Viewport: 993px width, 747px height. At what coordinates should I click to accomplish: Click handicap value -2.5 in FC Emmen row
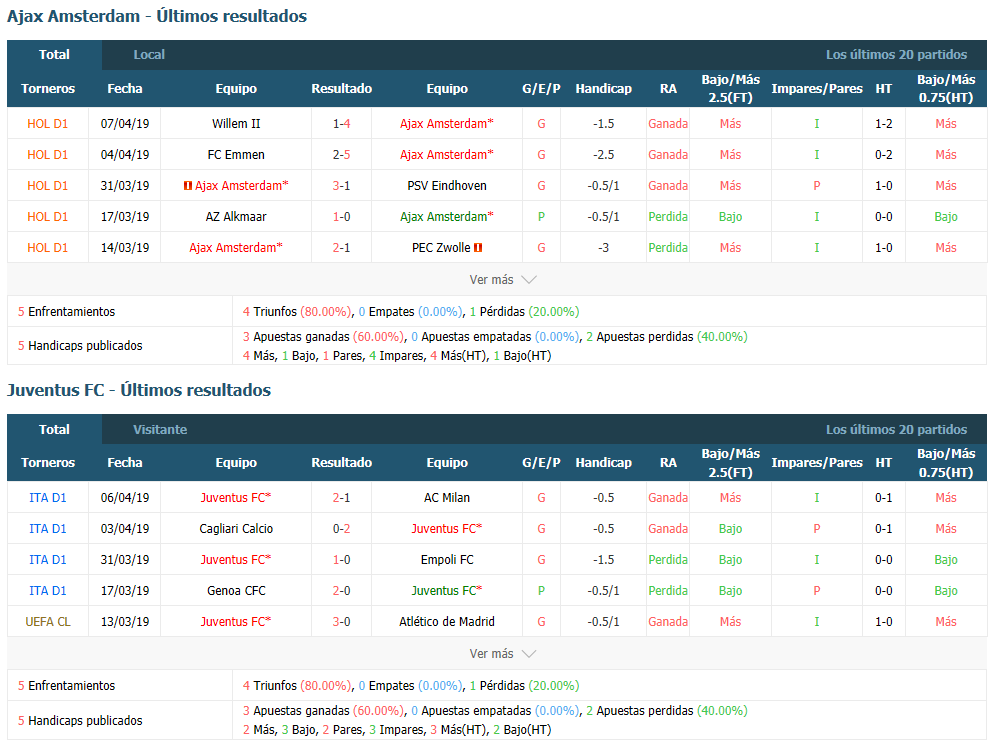coord(604,154)
